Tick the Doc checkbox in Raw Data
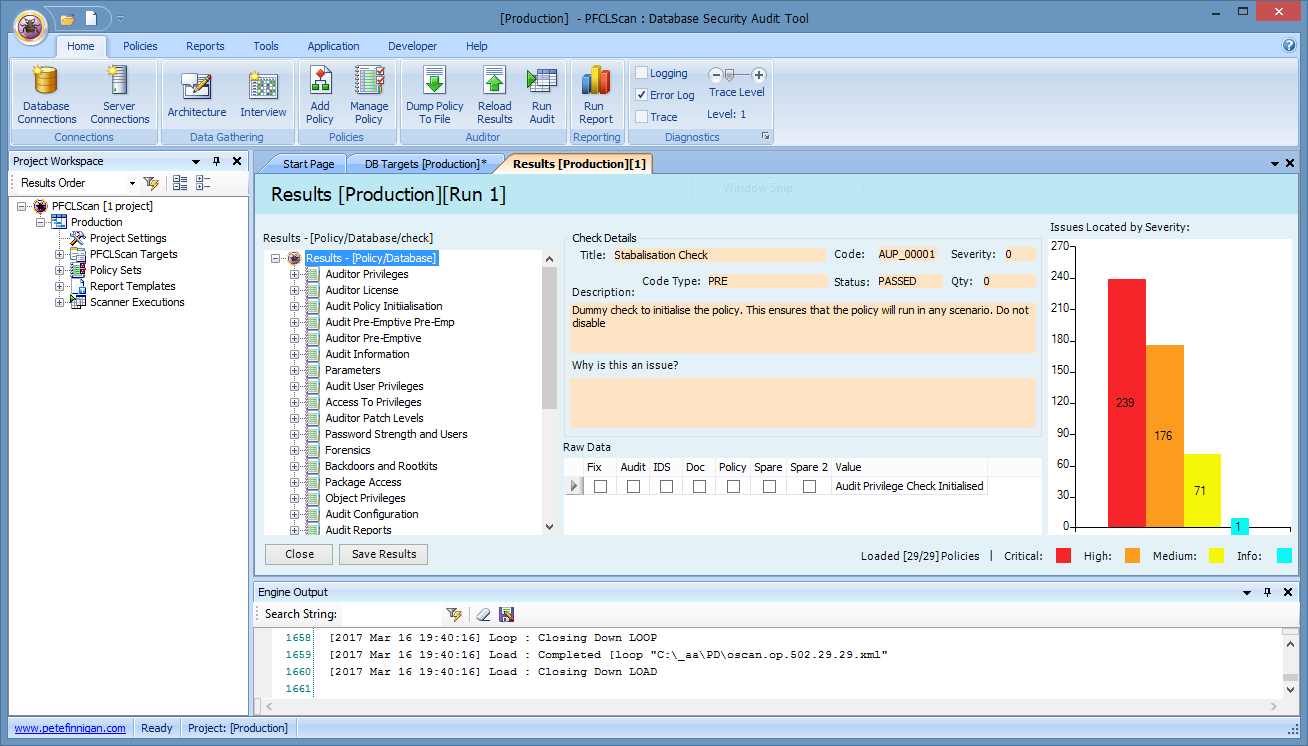 699,487
